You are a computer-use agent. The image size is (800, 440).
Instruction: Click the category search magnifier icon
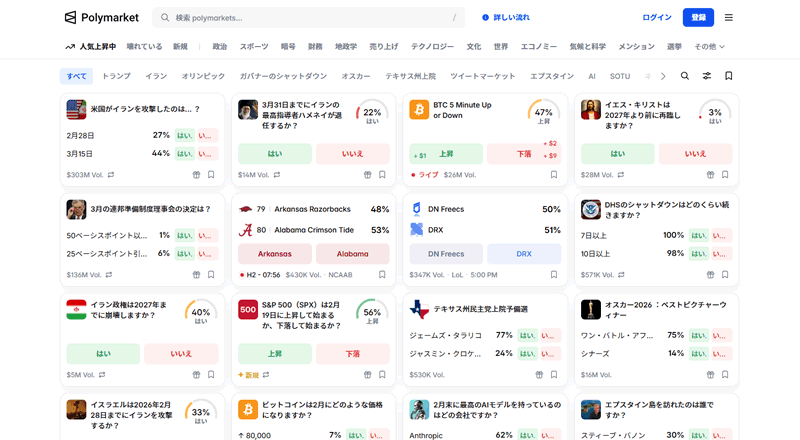pos(685,76)
